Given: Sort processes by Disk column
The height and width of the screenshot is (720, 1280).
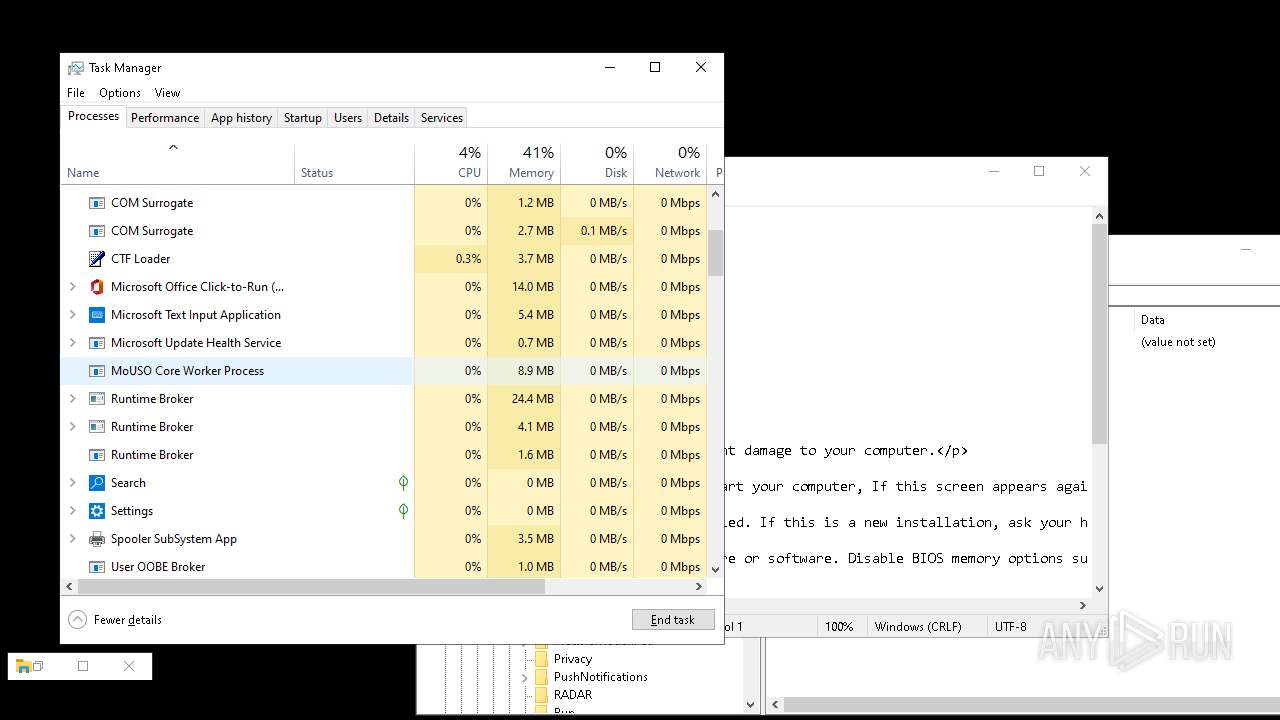Looking at the screenshot, I should [597, 164].
